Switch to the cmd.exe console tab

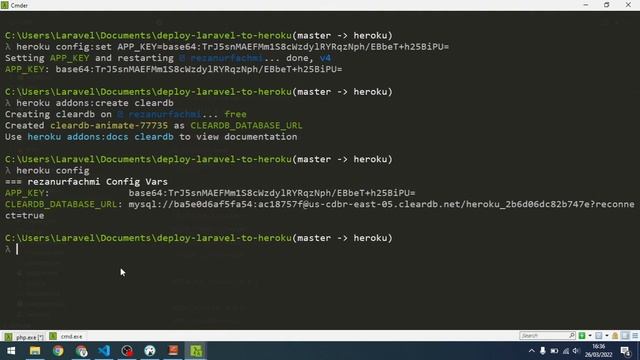click(x=67, y=336)
